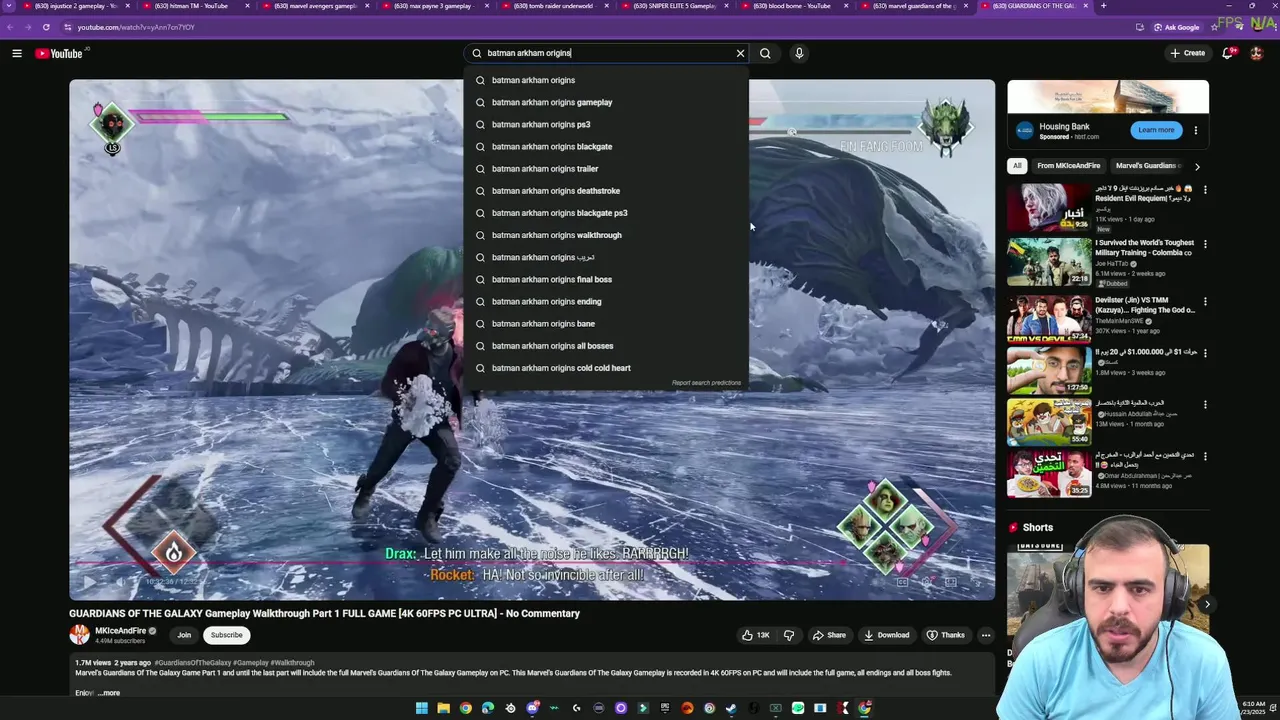The height and width of the screenshot is (720, 1280).
Task: Choose 'batman arkham origins final boss' suggestion
Action: click(x=606, y=279)
